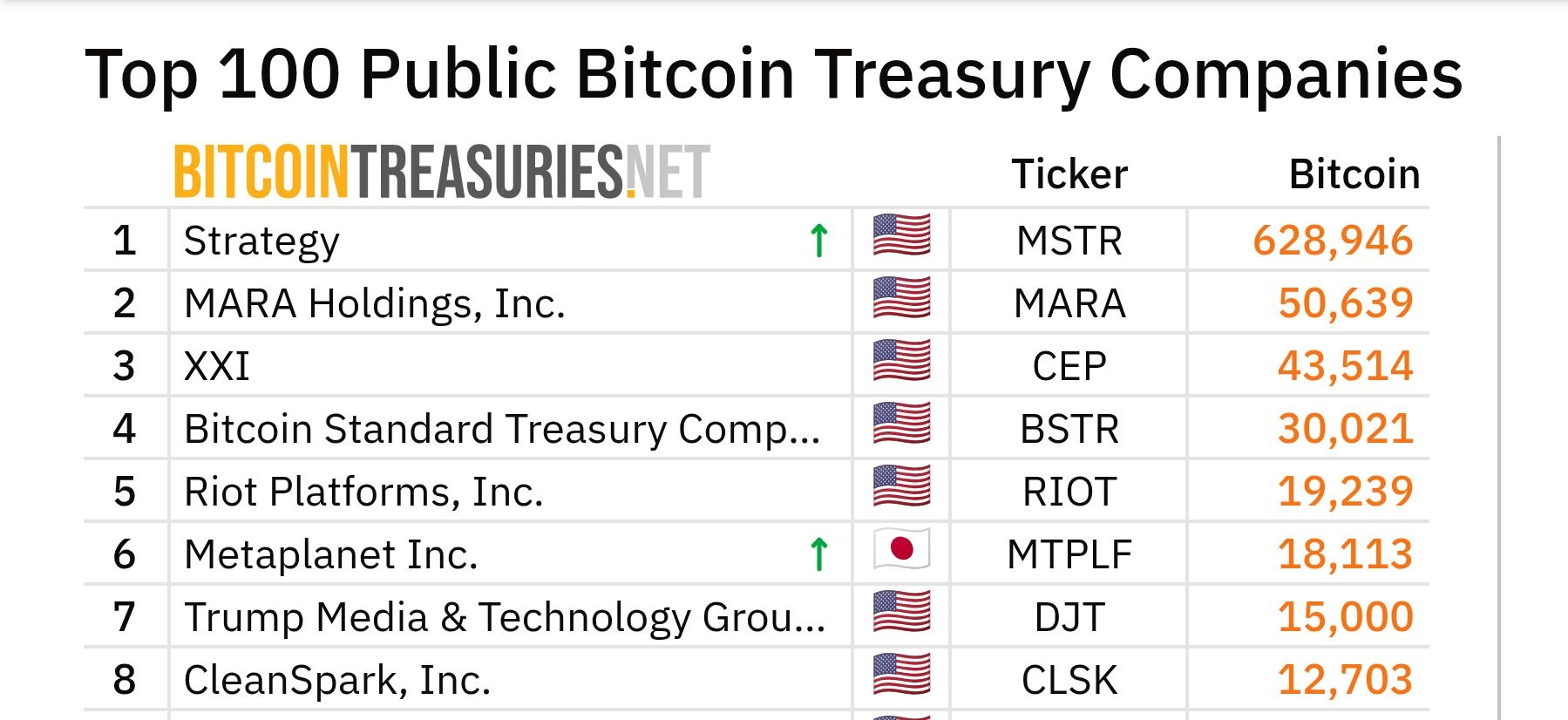Click the BitcoinTreasuries.NET logo
This screenshot has width=1568, height=720.
(x=442, y=172)
